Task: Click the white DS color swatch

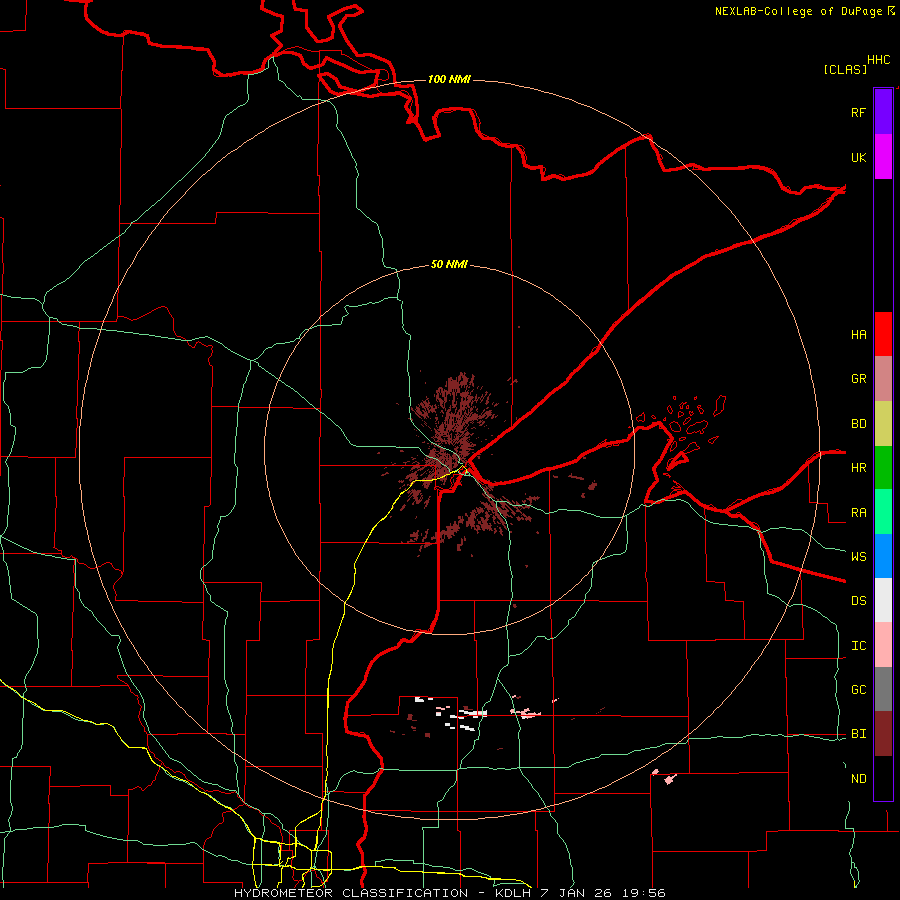Action: pos(883,600)
